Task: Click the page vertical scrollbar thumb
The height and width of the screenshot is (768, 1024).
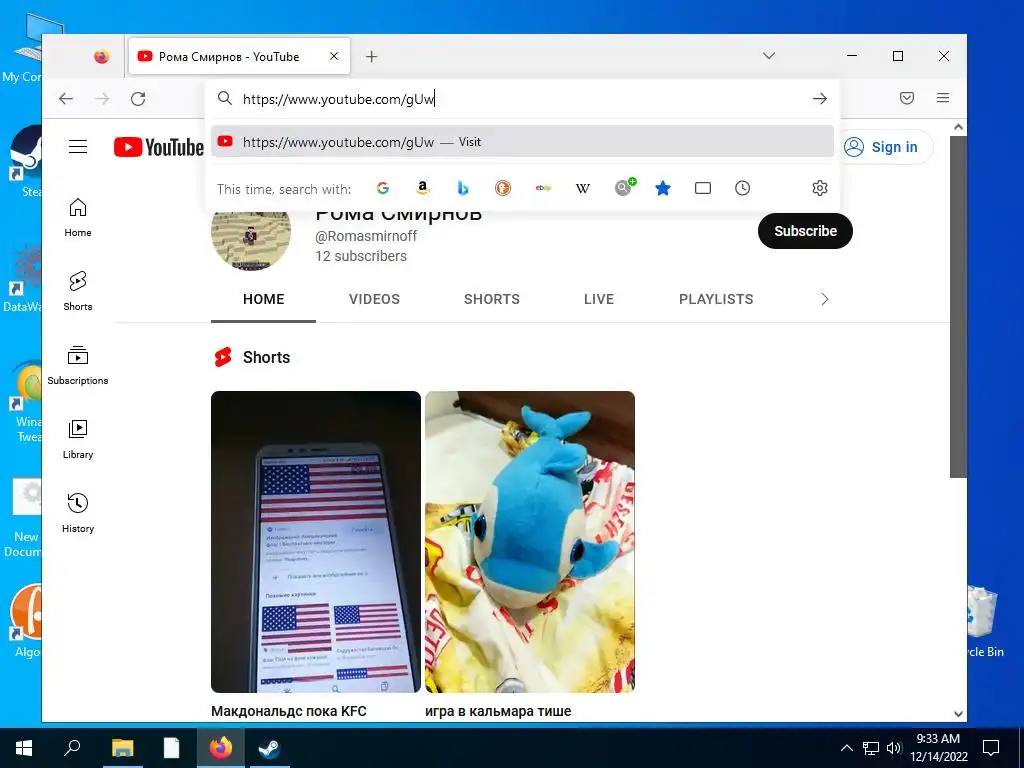Action: [958, 307]
